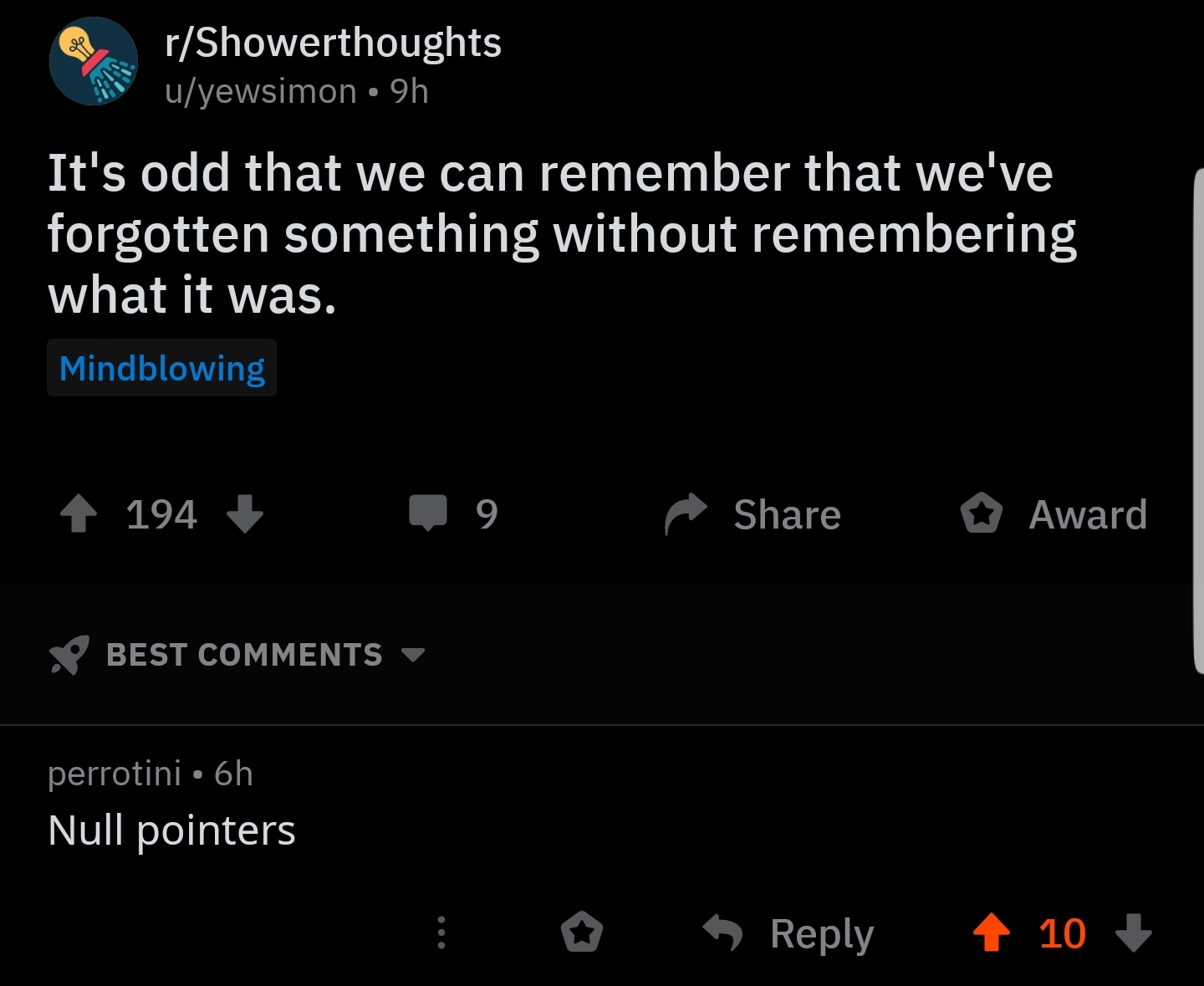Filter by the Mindblowing flair tag
Screen dimensions: 1204x986
[161, 368]
